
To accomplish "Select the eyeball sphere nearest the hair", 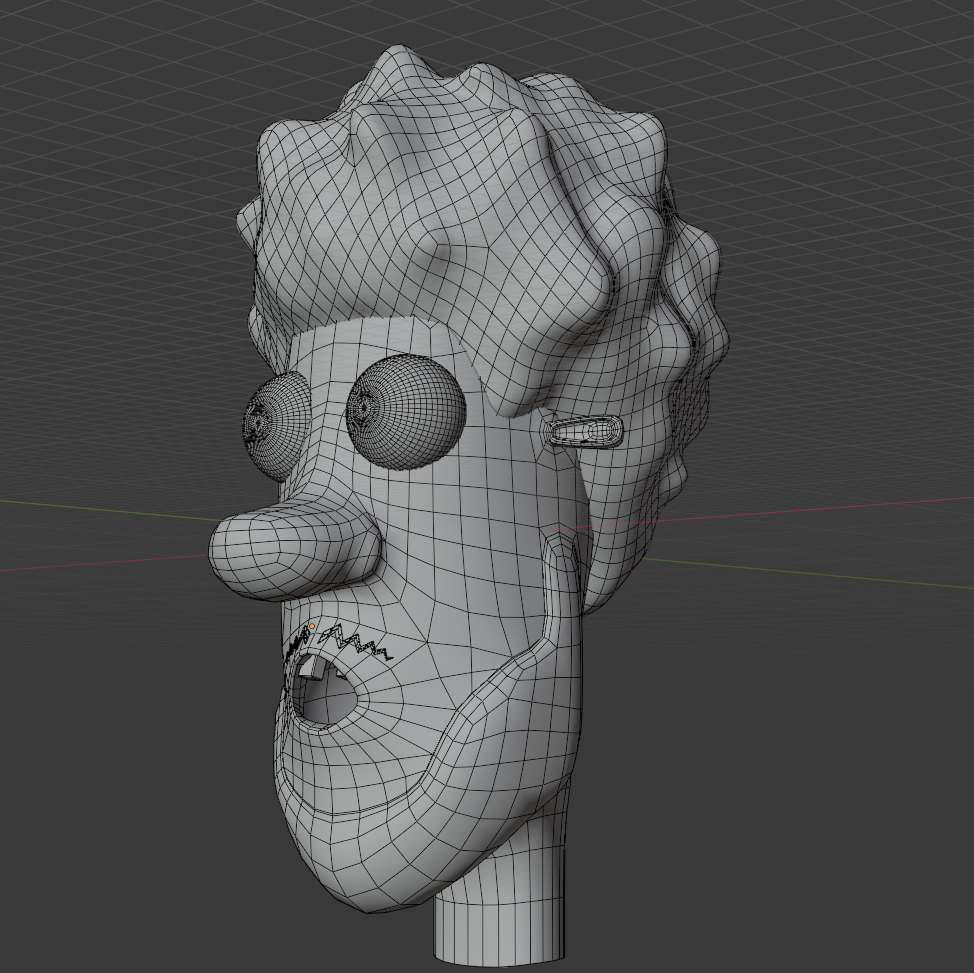I will (x=407, y=411).
